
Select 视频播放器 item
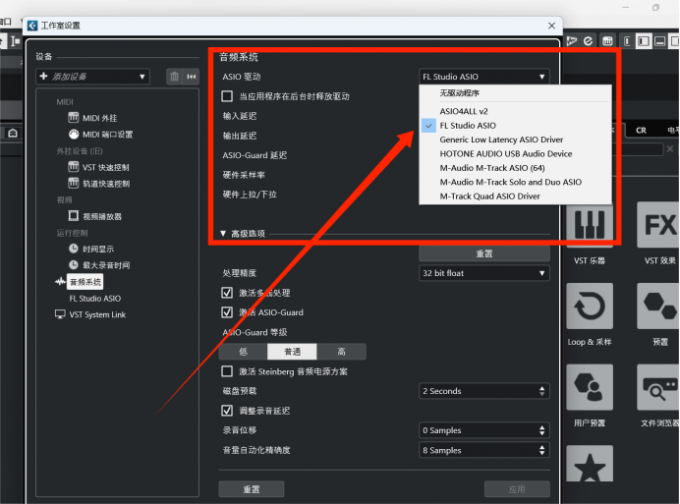coord(102,216)
